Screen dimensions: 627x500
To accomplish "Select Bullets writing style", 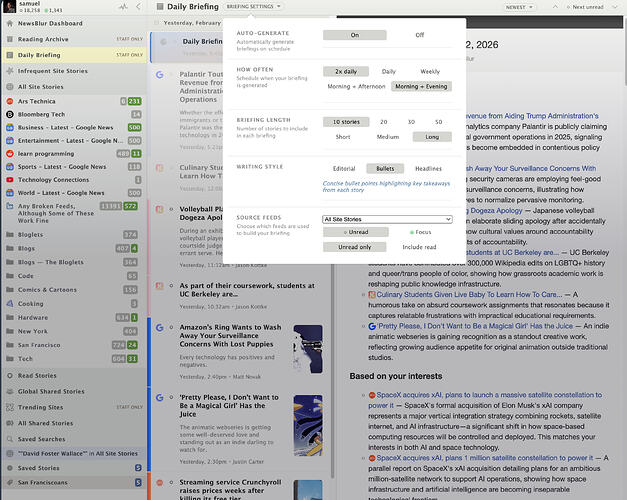I will (385, 169).
